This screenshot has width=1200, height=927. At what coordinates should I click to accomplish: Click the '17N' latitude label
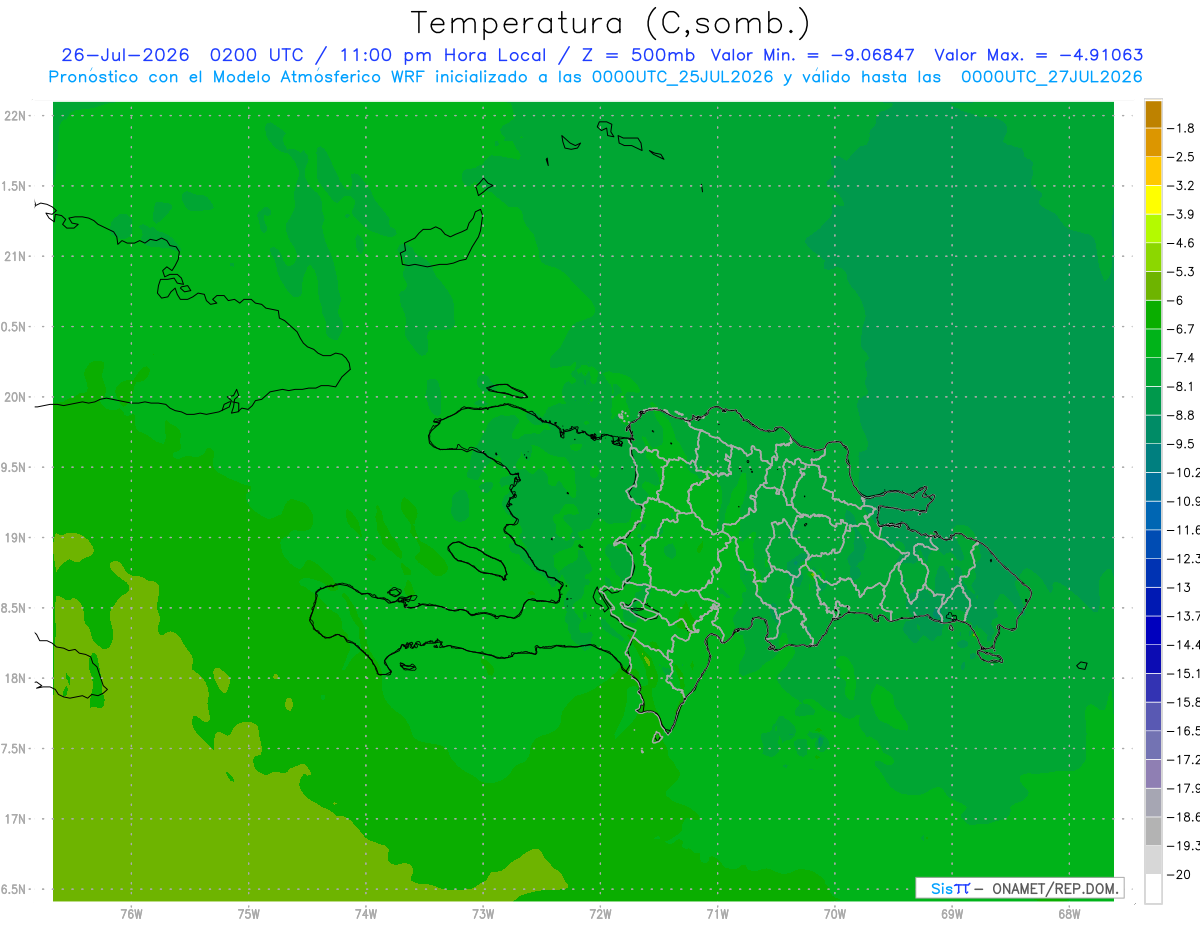point(17,819)
